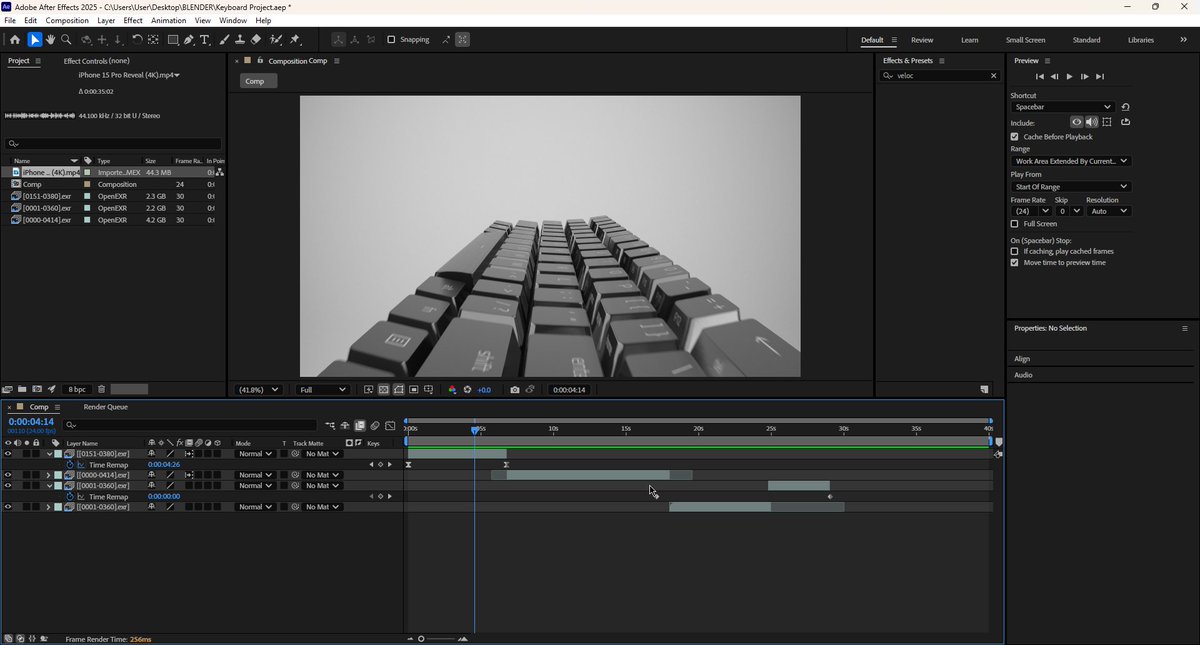This screenshot has width=1200, height=645.
Task: Jump to last frame in Preview panel
Action: (x=1100, y=76)
